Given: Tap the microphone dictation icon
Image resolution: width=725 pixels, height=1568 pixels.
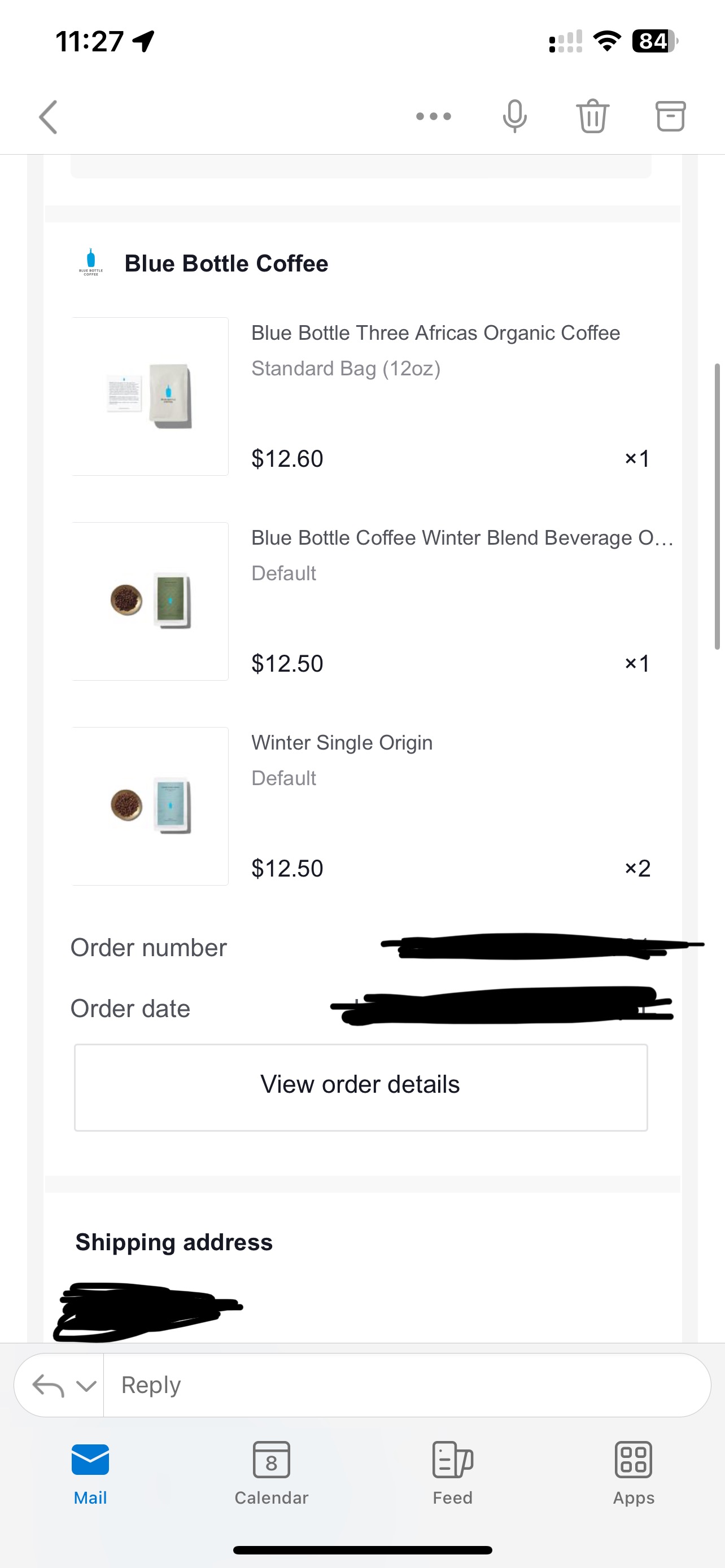Looking at the screenshot, I should pyautogui.click(x=514, y=116).
